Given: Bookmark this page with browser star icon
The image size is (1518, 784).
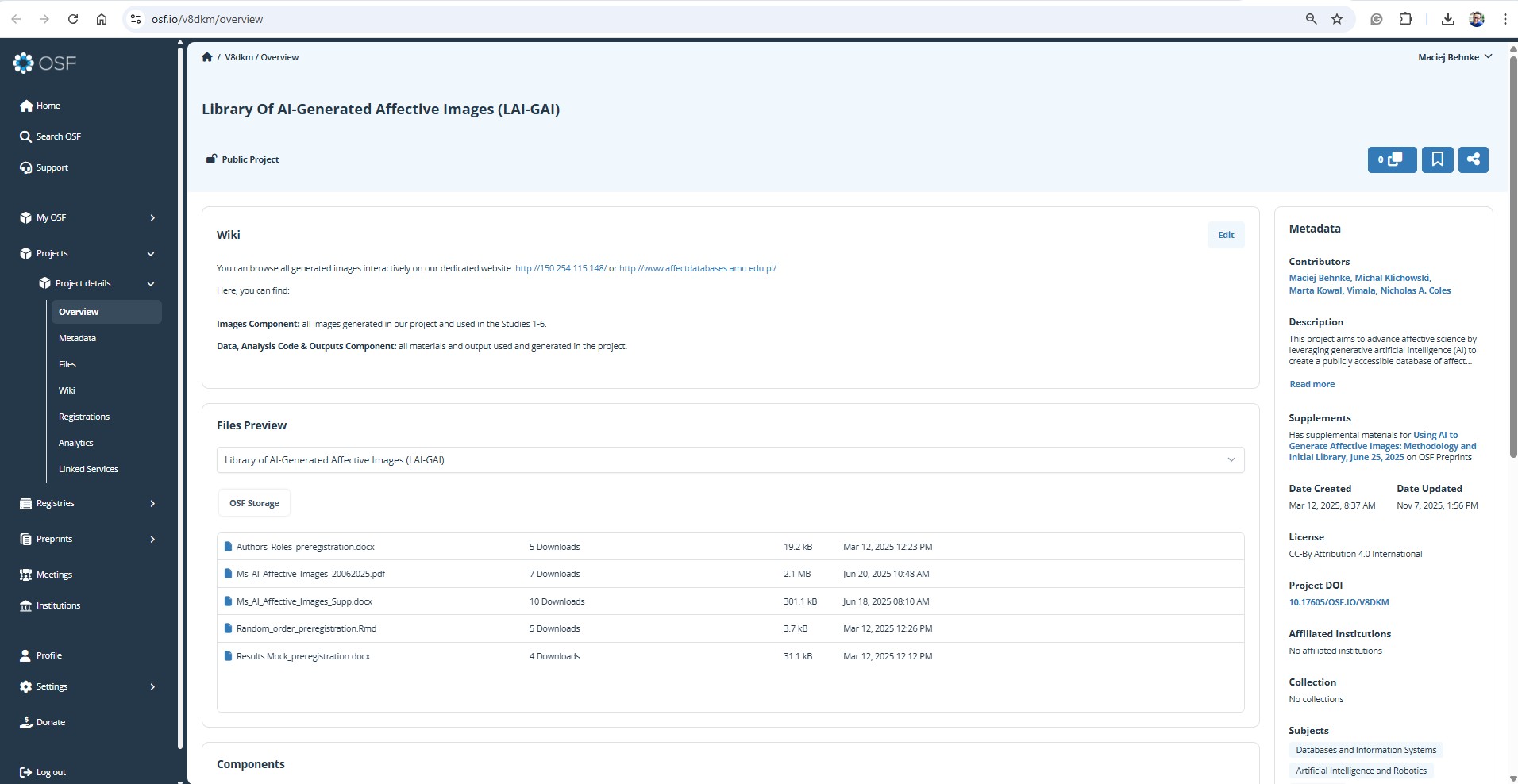Looking at the screenshot, I should click(1337, 19).
